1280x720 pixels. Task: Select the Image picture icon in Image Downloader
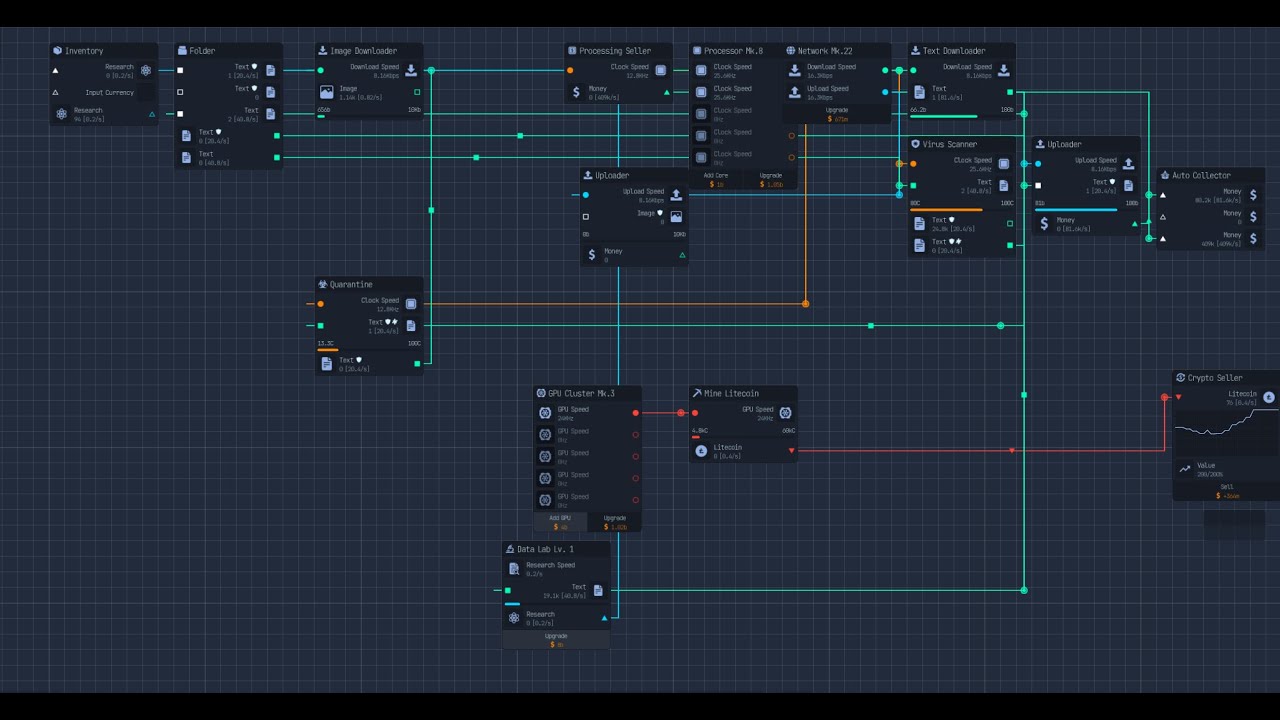(x=326, y=92)
